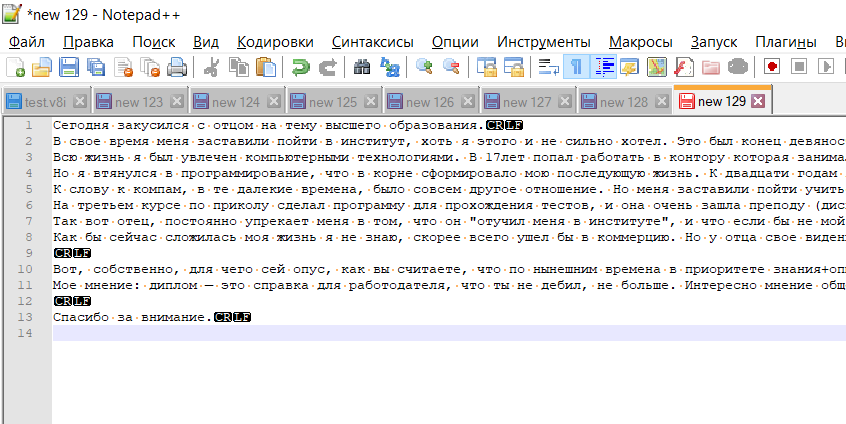
Task: Toggle the indent guide button
Action: click(x=604, y=67)
